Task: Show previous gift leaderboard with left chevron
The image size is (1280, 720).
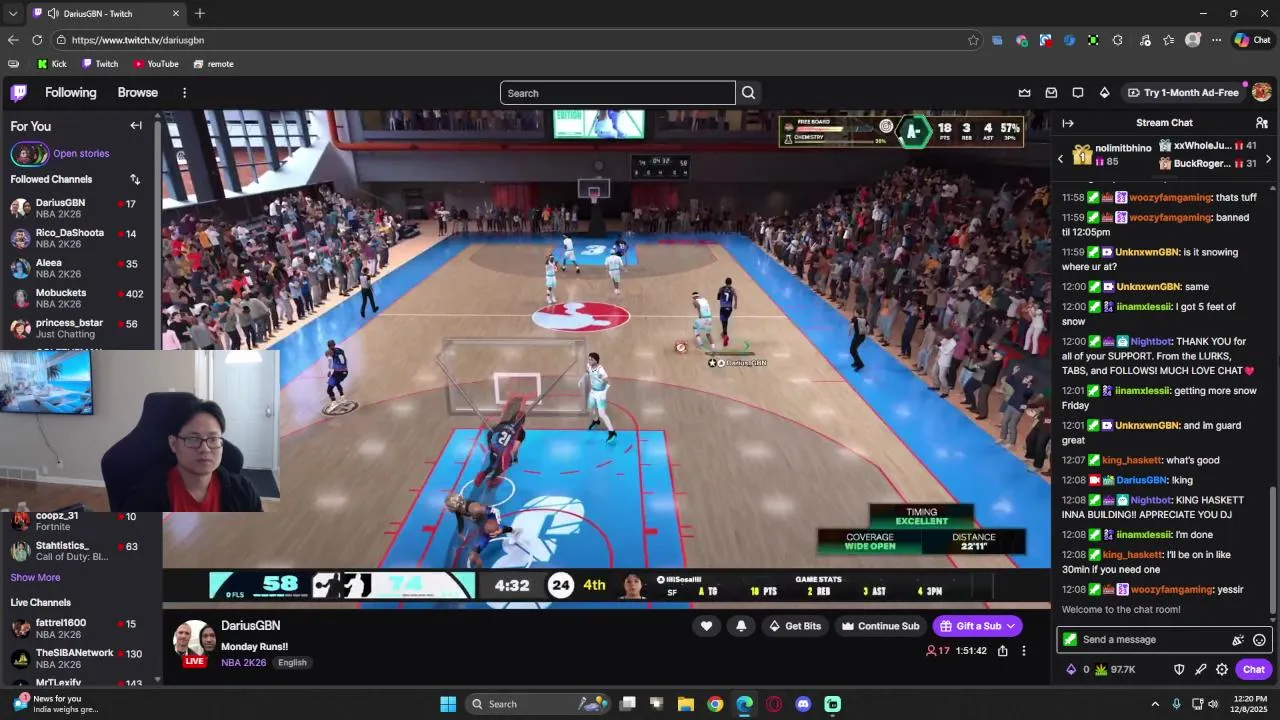Action: [1061, 159]
